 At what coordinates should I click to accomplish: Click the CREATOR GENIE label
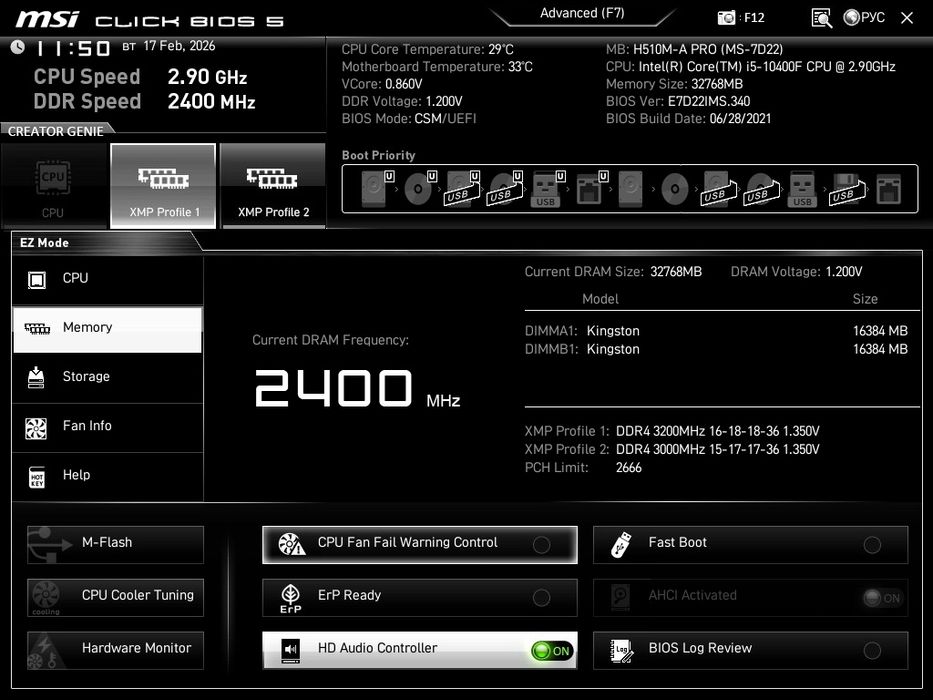(x=55, y=132)
